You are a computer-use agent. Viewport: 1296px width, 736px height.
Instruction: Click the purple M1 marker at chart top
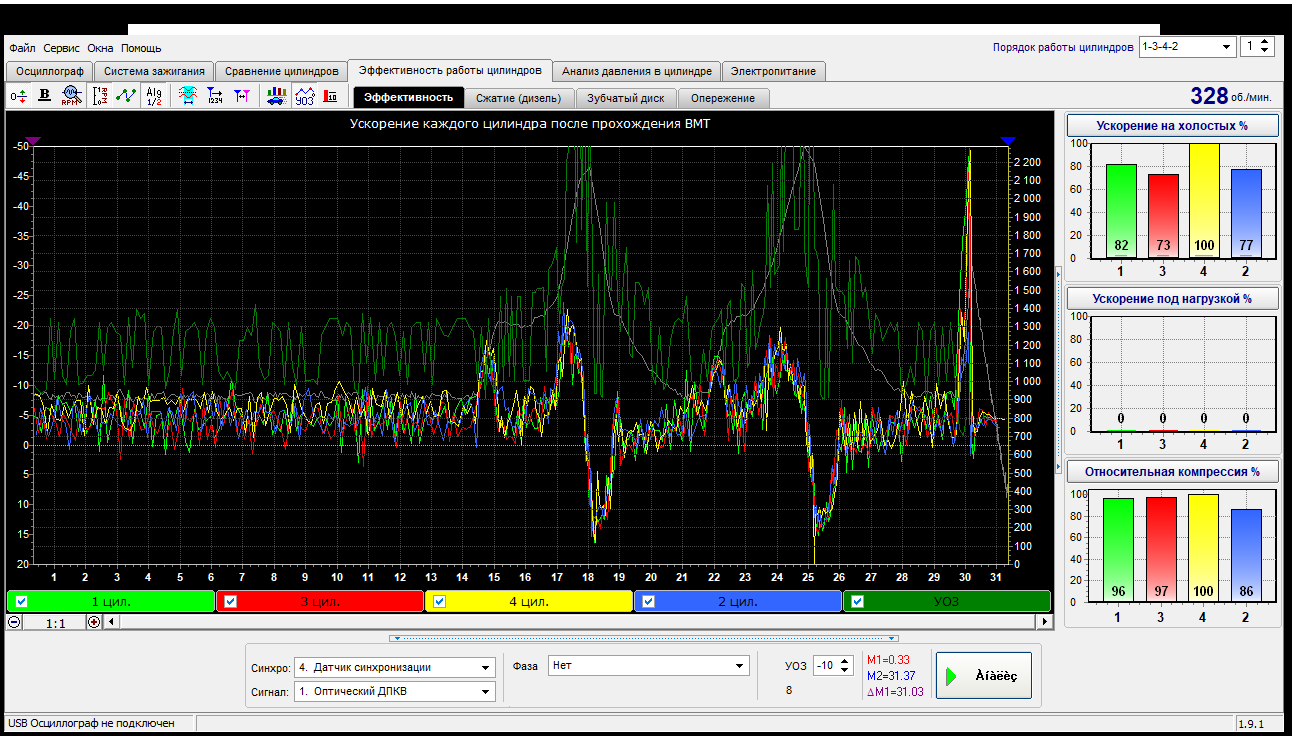click(x=32, y=142)
